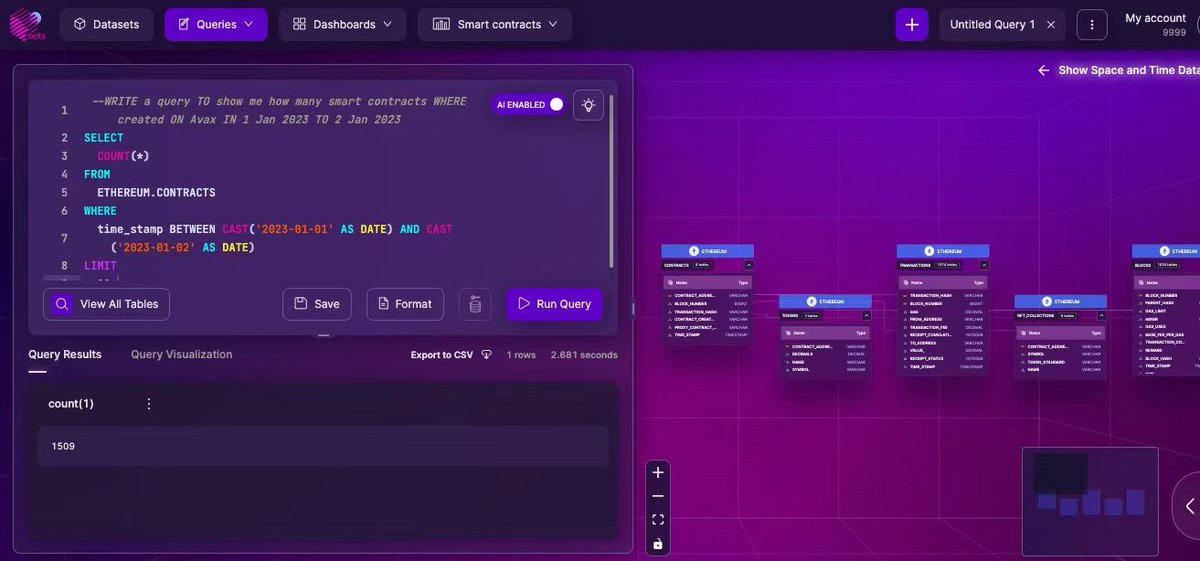Click the lightbulb AI suggestion icon
The width and height of the screenshot is (1200, 561).
pyautogui.click(x=588, y=104)
